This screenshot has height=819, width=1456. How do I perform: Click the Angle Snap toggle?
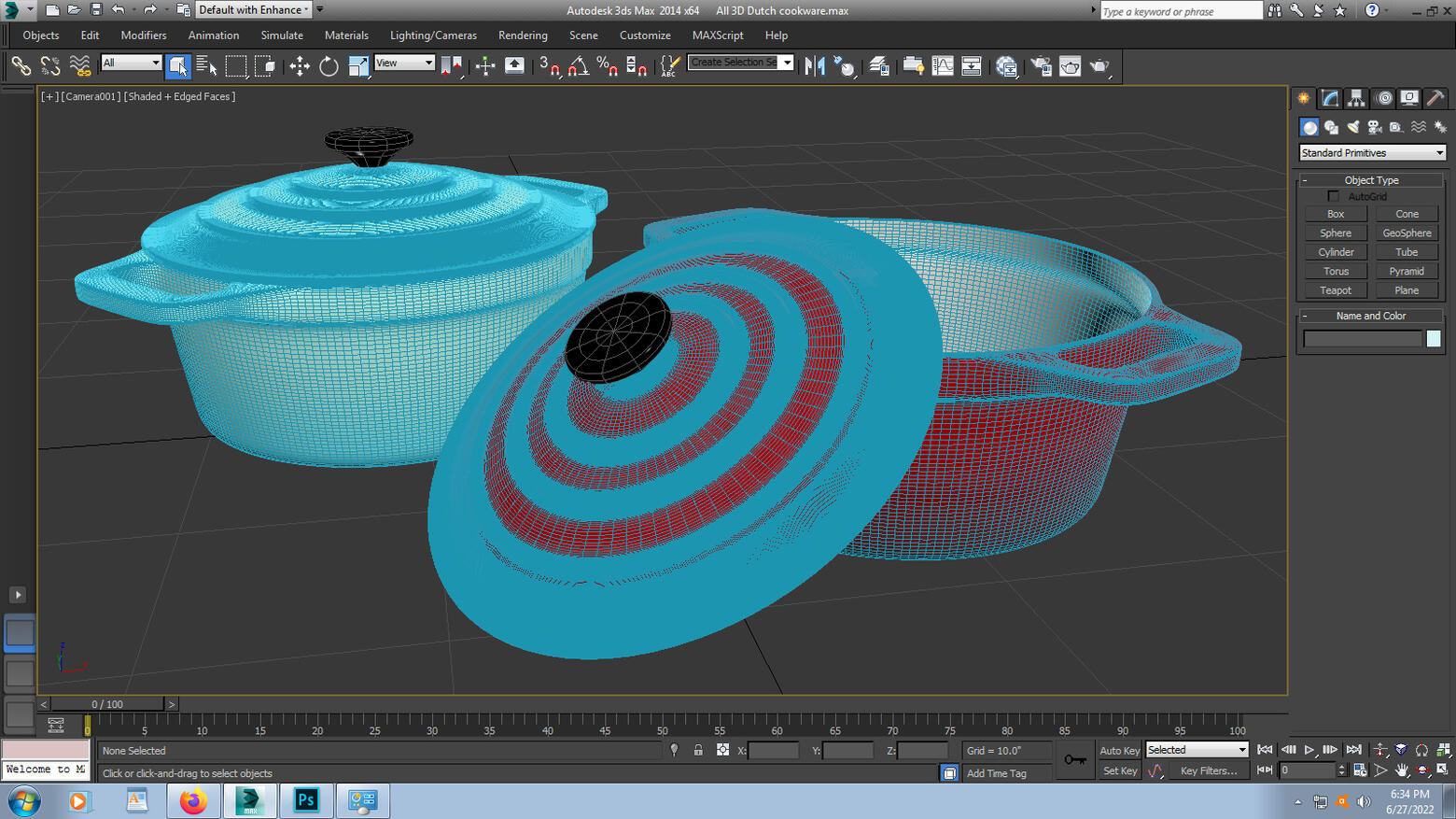579,66
